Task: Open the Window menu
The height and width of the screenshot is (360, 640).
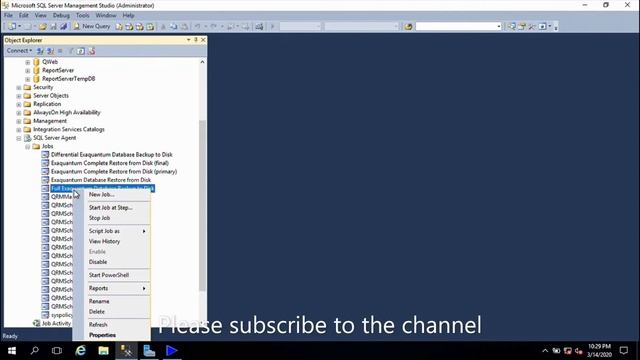Action: [x=106, y=15]
